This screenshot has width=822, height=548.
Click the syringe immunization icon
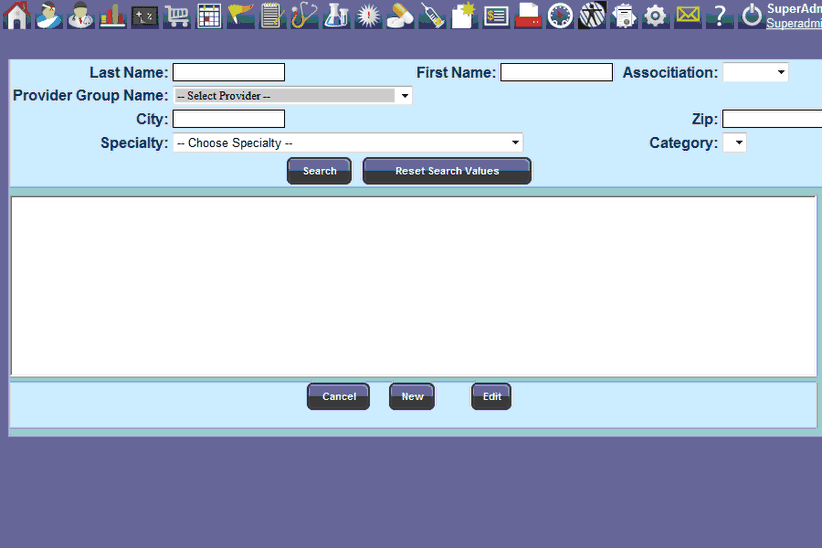(x=432, y=16)
